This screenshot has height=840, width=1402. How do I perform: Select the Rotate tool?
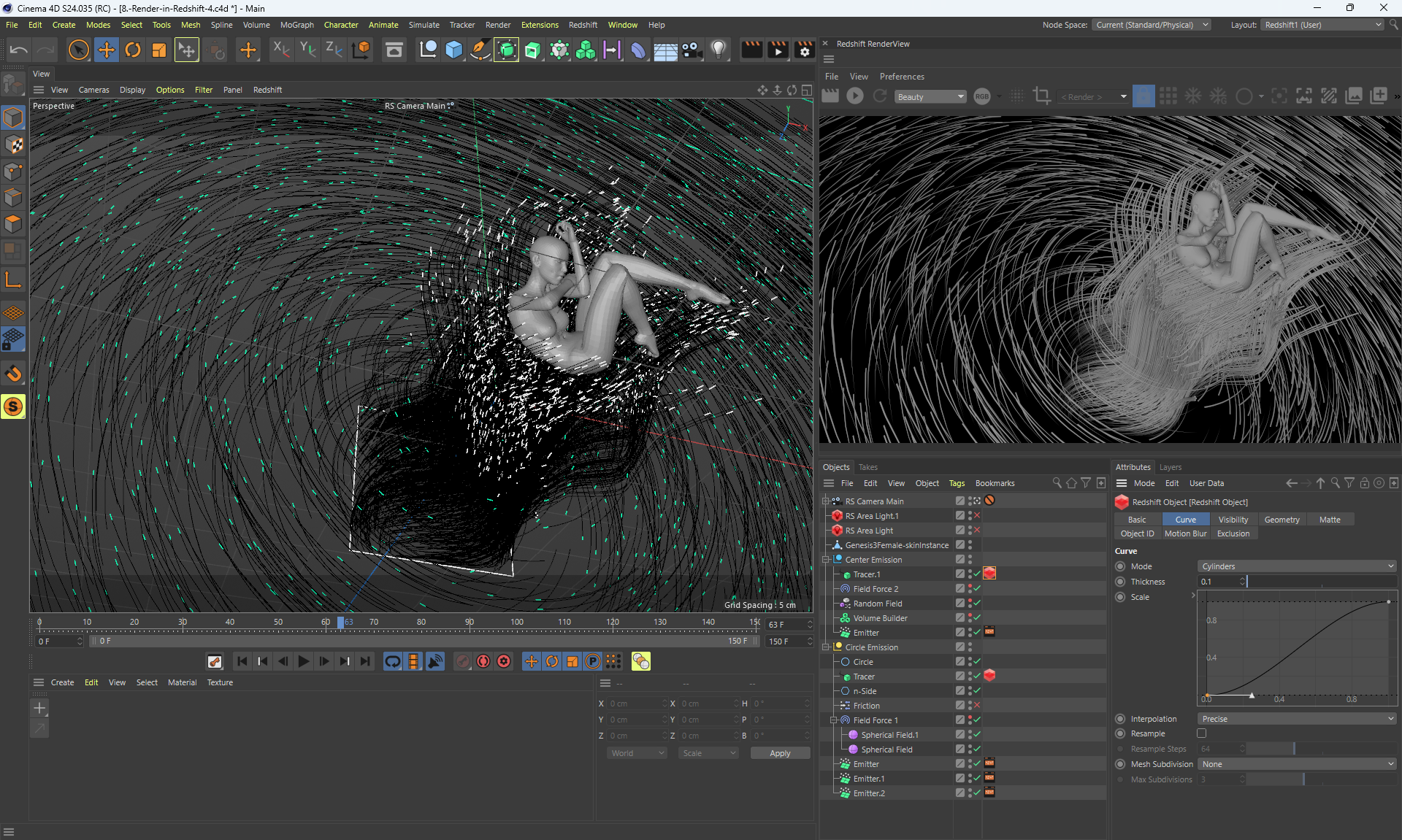tap(133, 50)
